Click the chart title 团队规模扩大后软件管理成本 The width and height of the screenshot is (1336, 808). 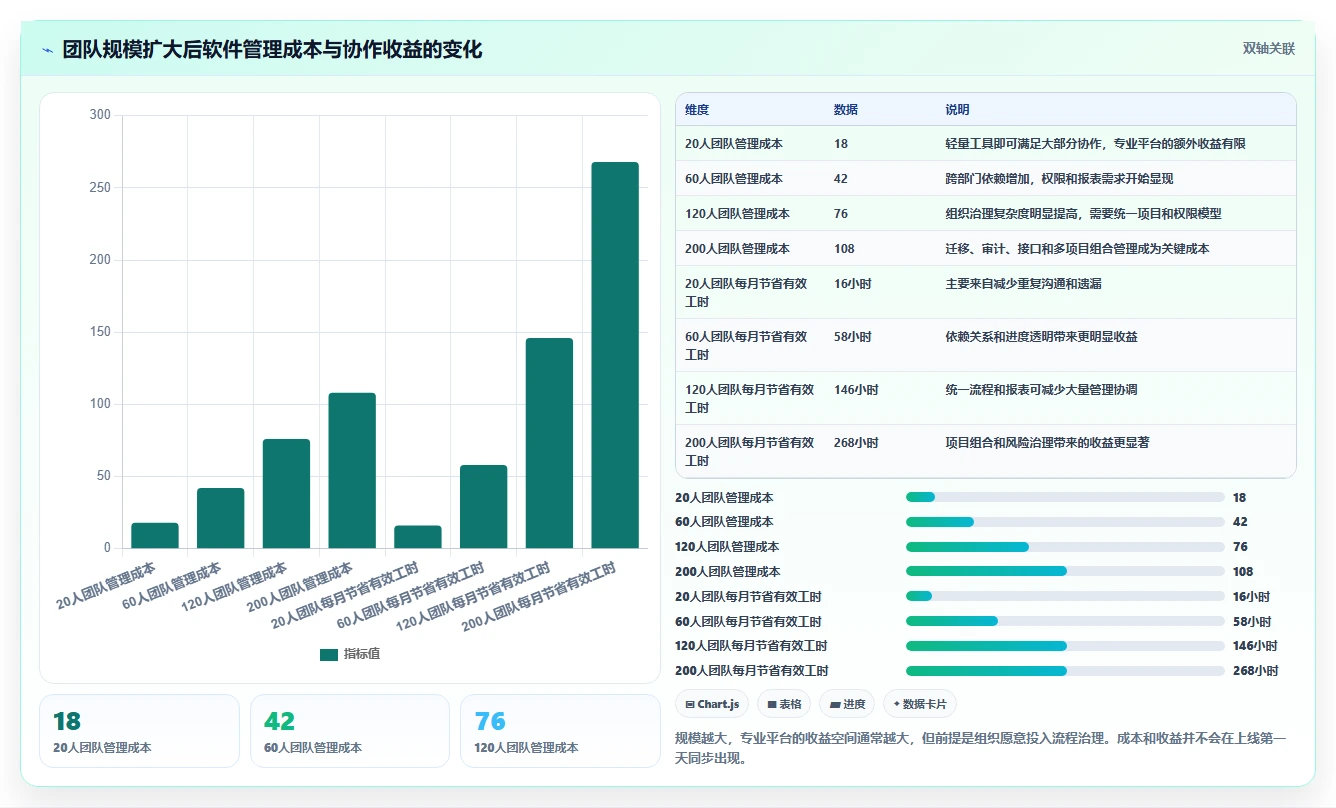pos(272,50)
